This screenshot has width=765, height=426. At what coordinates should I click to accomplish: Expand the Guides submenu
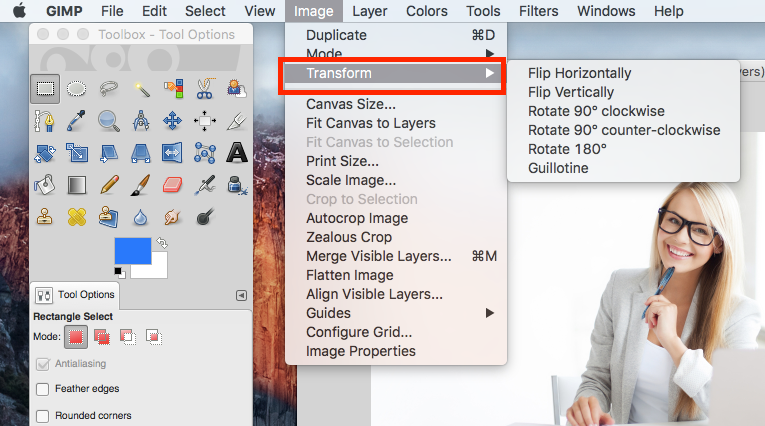(396, 313)
